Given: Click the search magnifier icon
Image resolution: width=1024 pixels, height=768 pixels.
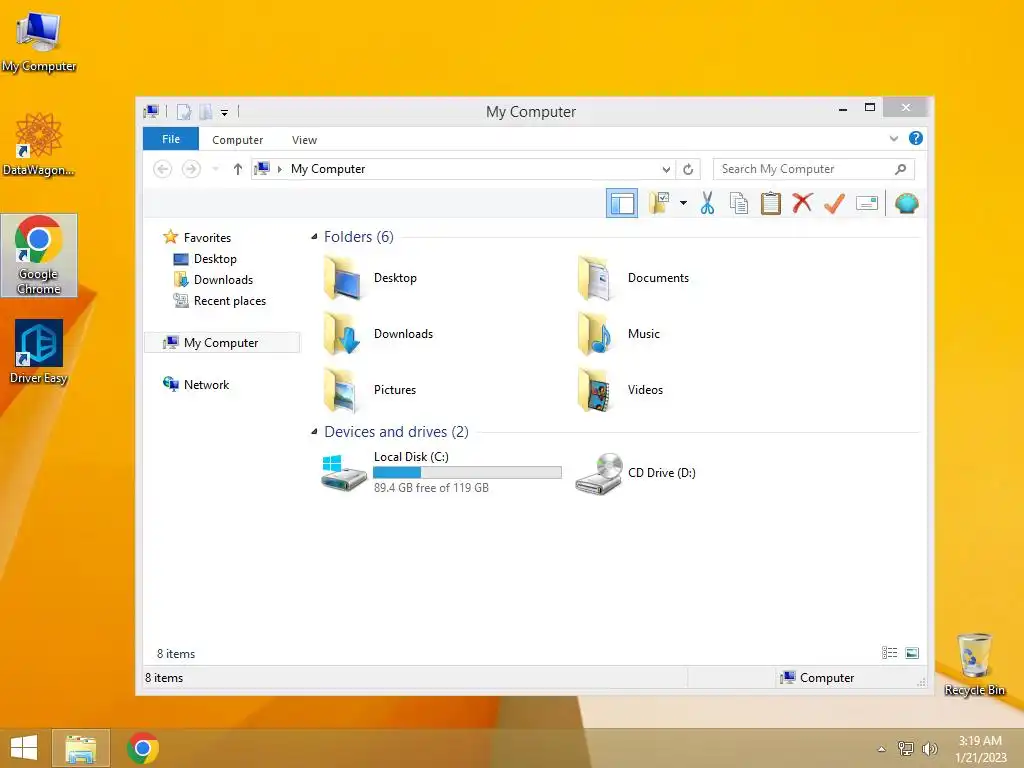Looking at the screenshot, I should click(x=901, y=169).
